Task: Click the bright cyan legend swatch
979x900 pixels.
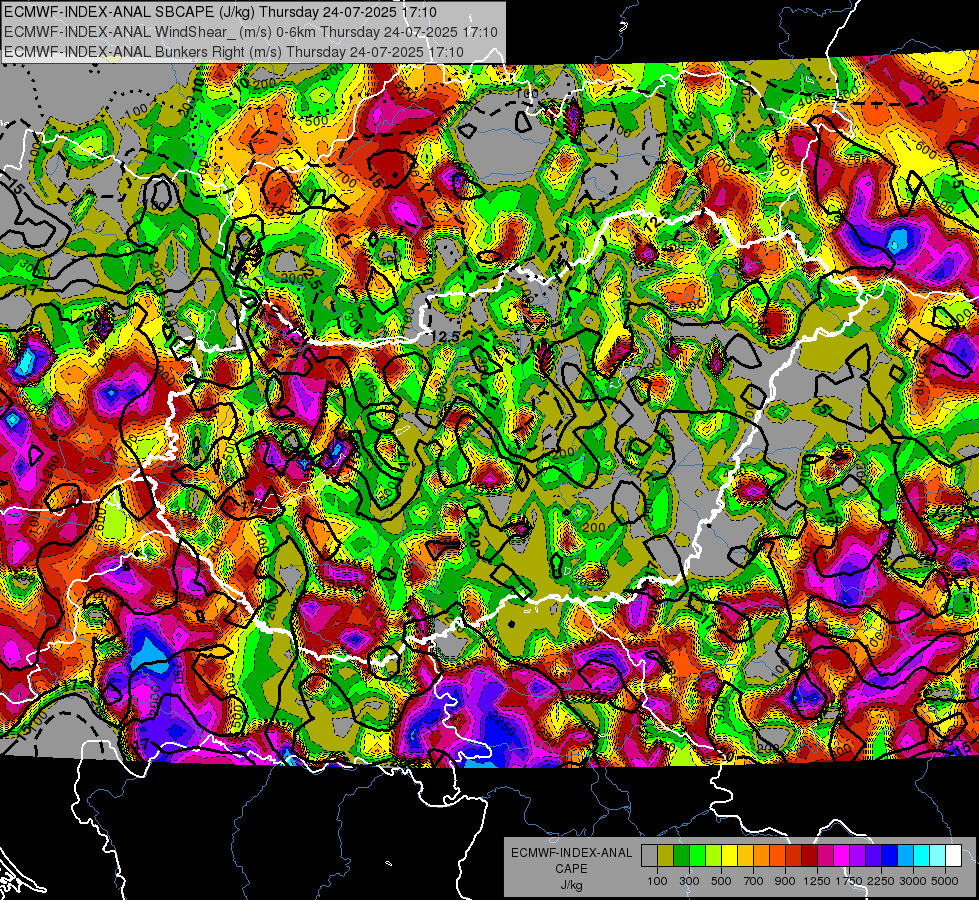Action: 922,856
